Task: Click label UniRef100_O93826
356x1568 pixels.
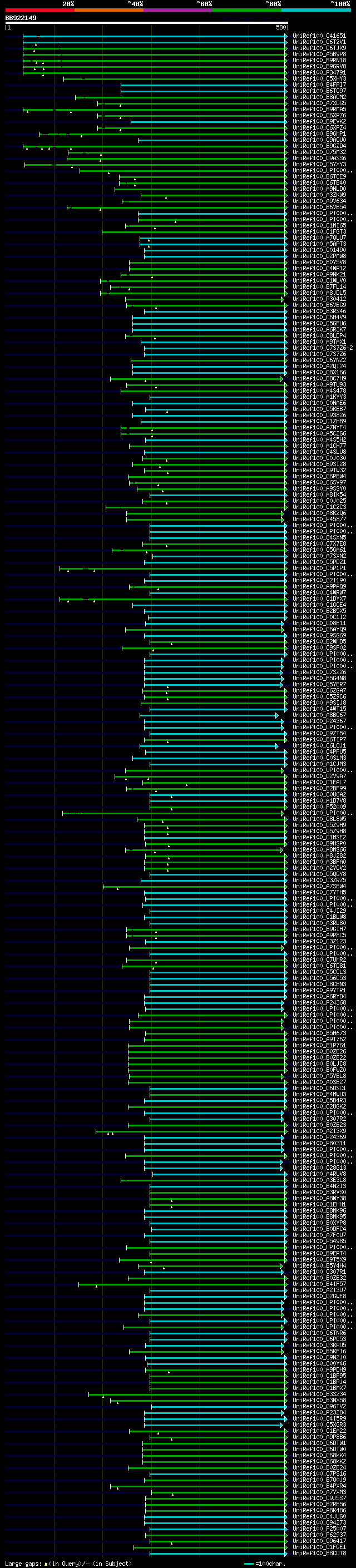Action: coord(319,415)
